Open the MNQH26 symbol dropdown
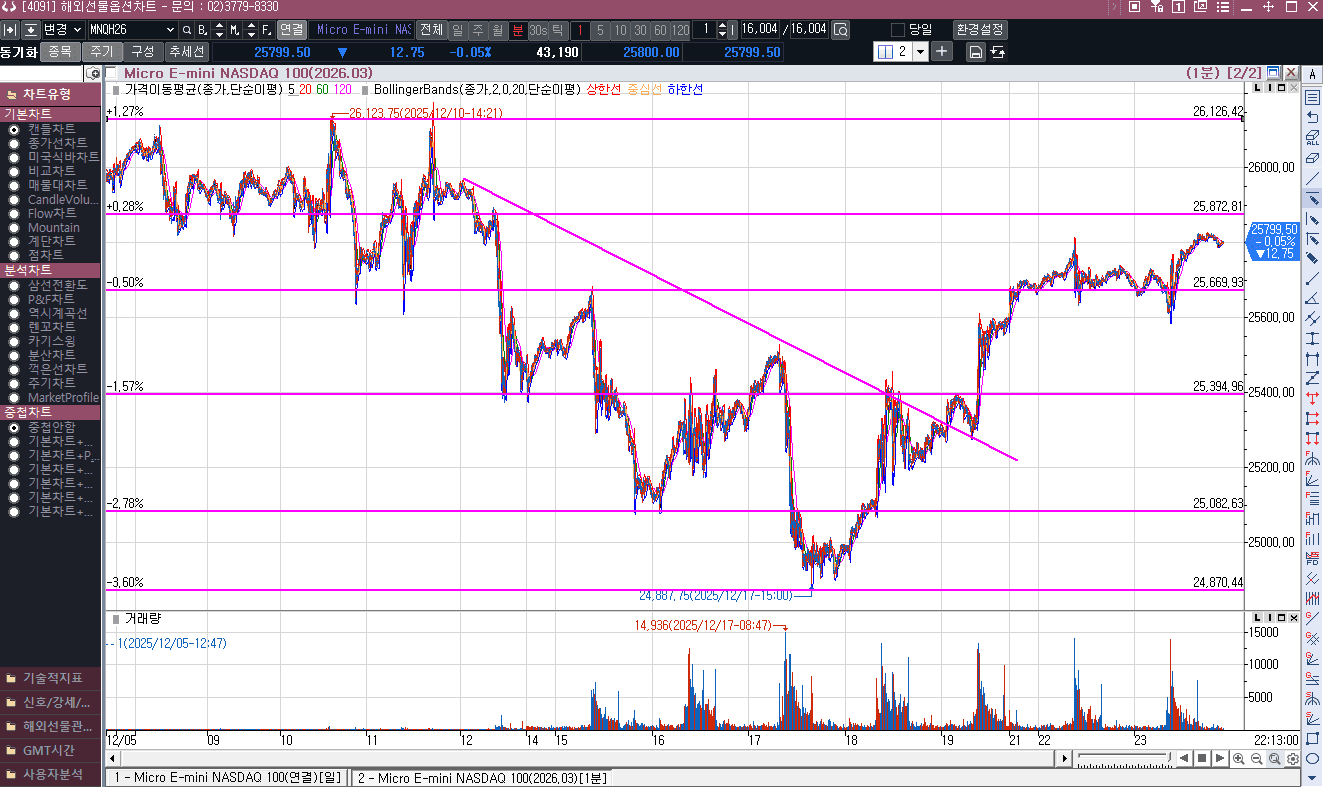Viewport: 1323px width, 787px height. point(170,30)
